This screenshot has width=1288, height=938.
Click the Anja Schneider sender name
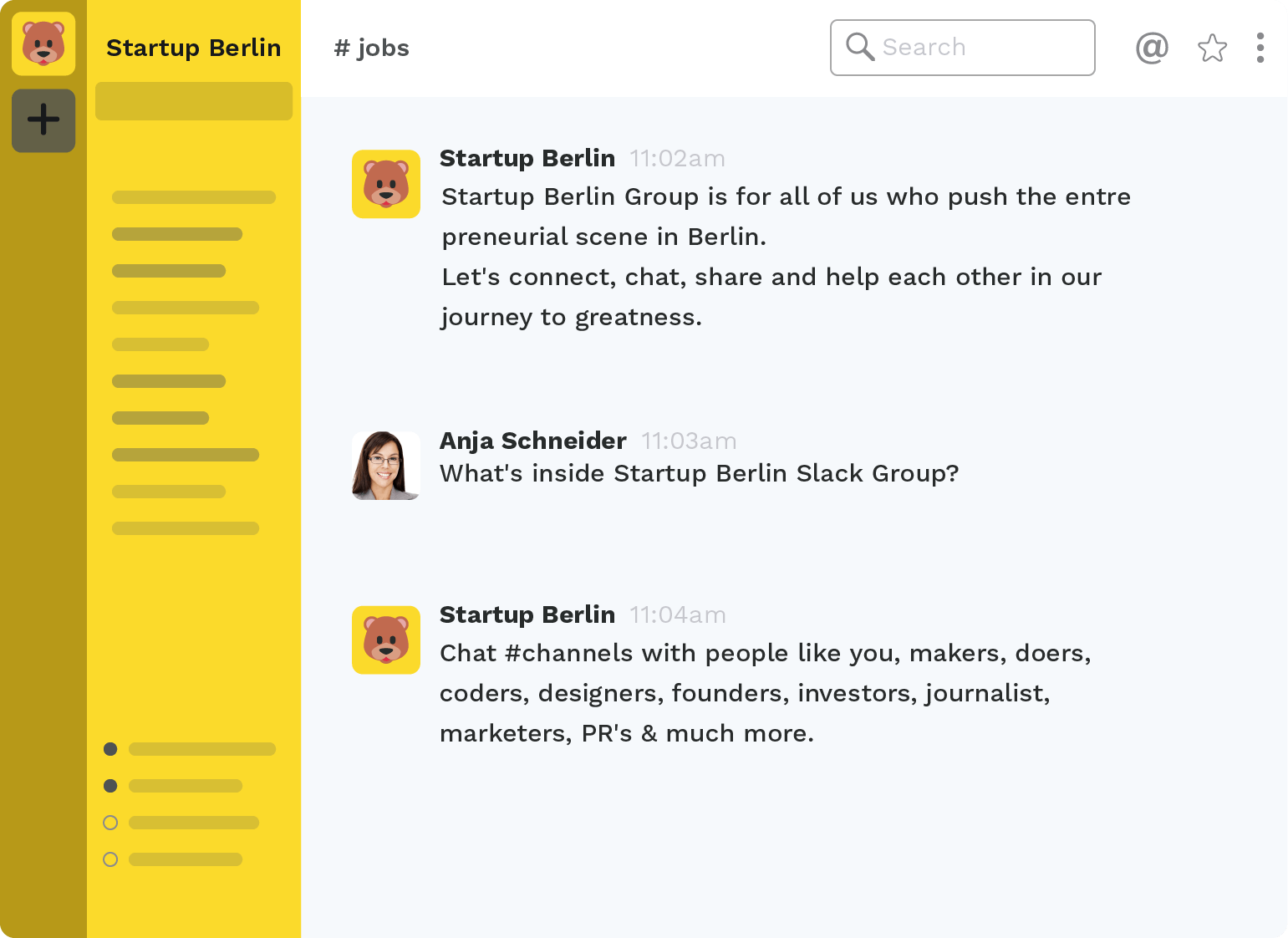tap(533, 441)
